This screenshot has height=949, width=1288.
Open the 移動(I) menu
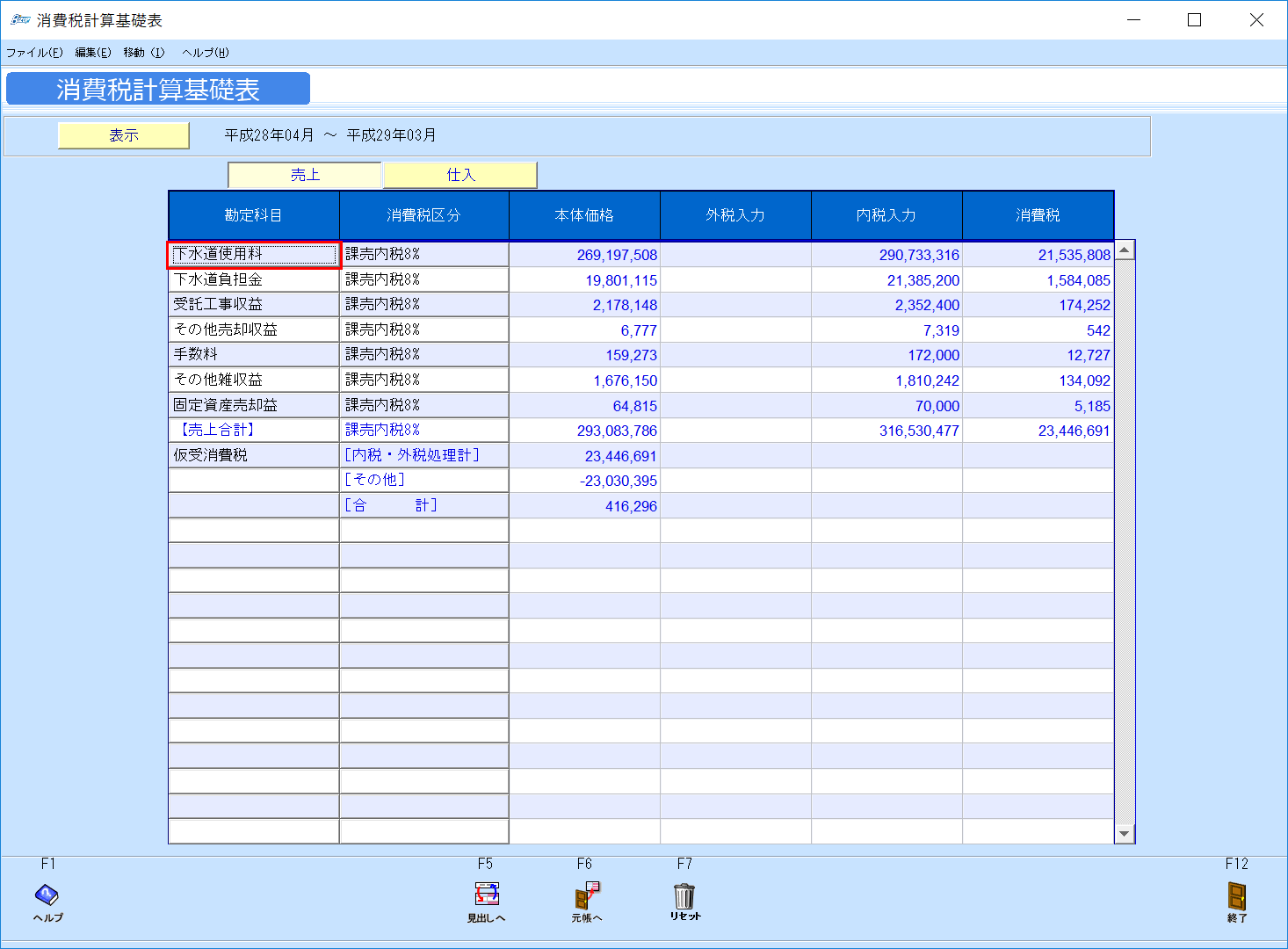143,53
